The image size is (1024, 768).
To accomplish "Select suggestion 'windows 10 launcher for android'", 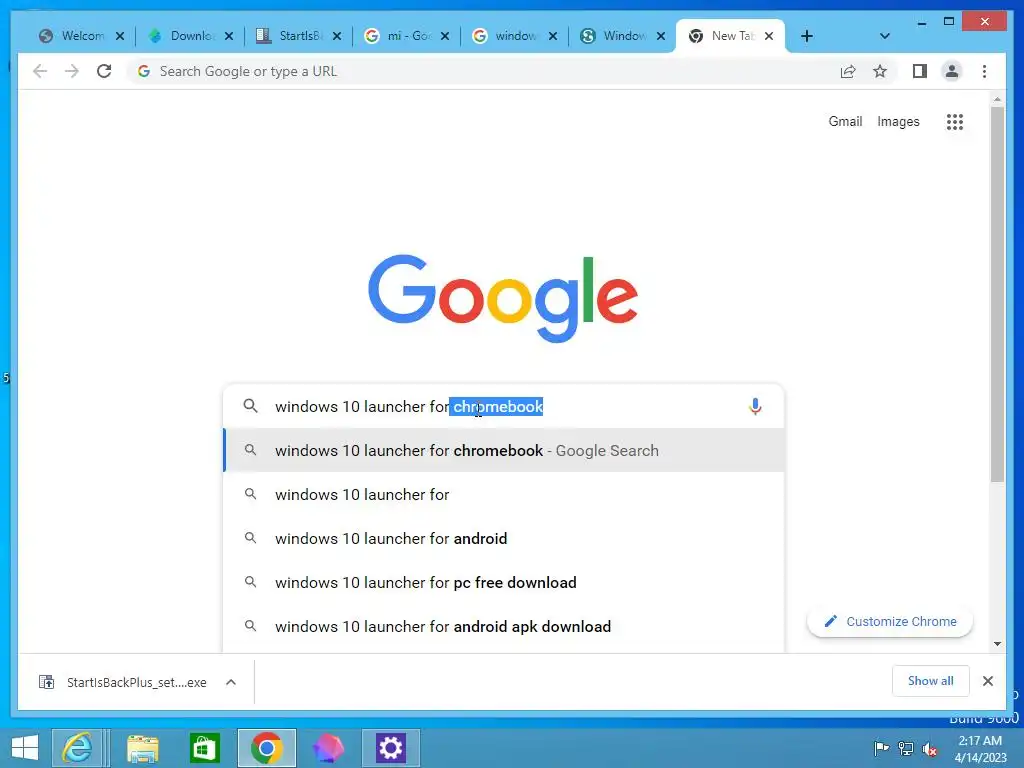I will pos(504,538).
